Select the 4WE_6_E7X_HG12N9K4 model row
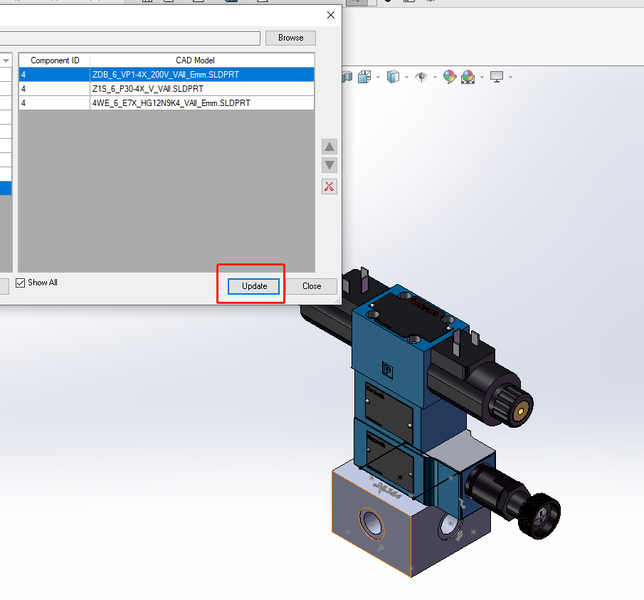644x600 pixels. [x=167, y=103]
